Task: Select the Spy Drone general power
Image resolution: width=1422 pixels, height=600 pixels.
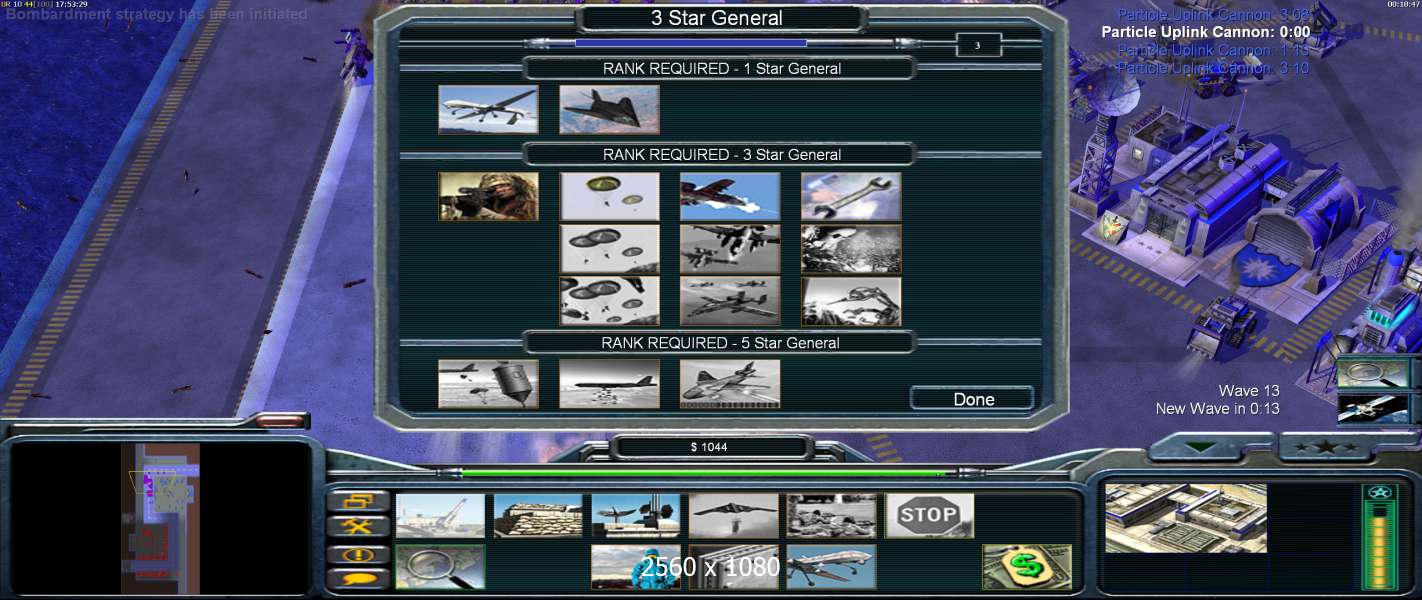Action: pyautogui.click(x=488, y=110)
